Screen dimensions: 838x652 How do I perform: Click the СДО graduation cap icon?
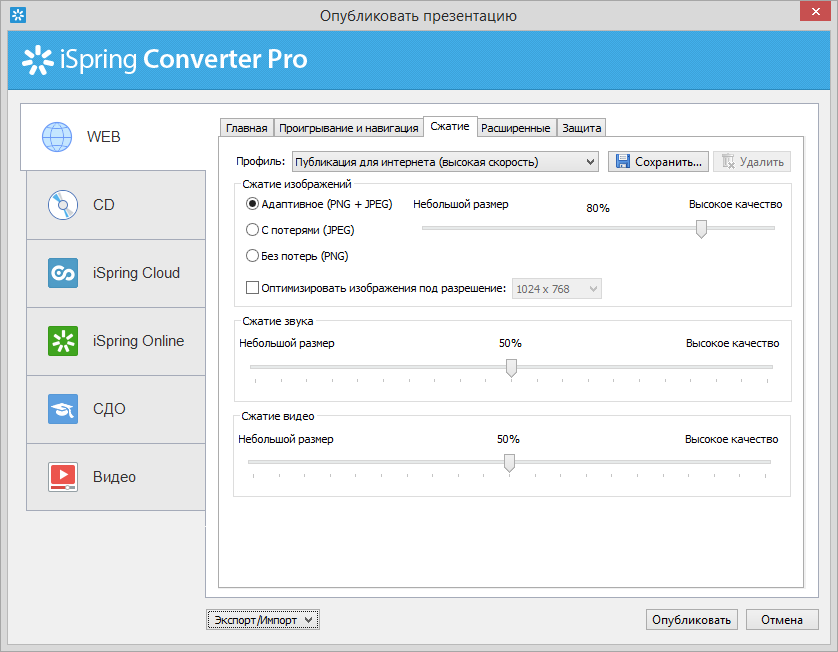click(63, 409)
